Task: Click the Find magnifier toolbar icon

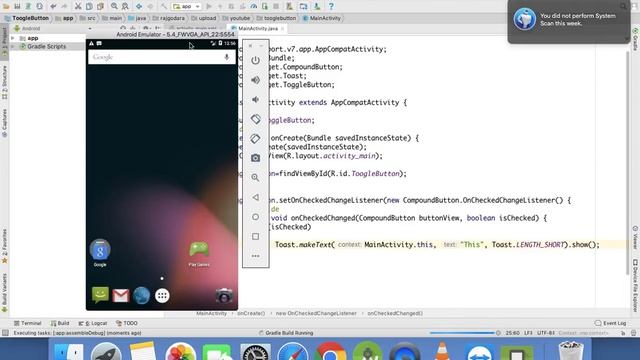Action: pyautogui.click(x=114, y=6)
